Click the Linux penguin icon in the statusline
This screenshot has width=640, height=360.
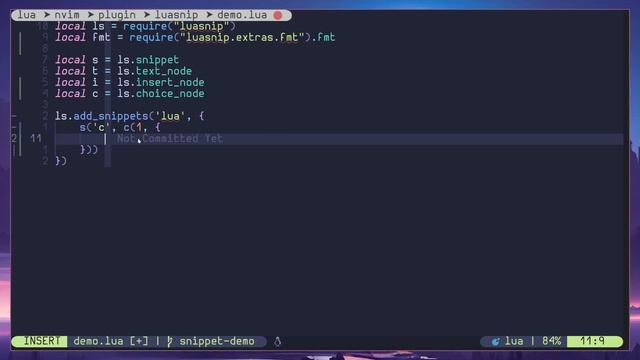[278, 341]
